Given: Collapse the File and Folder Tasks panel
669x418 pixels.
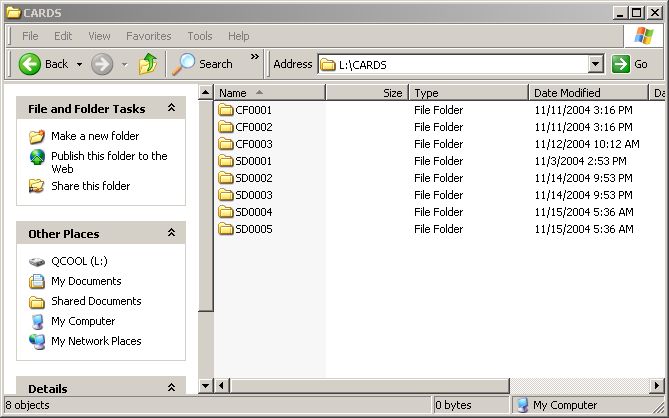Looking at the screenshot, I should pos(171,108).
